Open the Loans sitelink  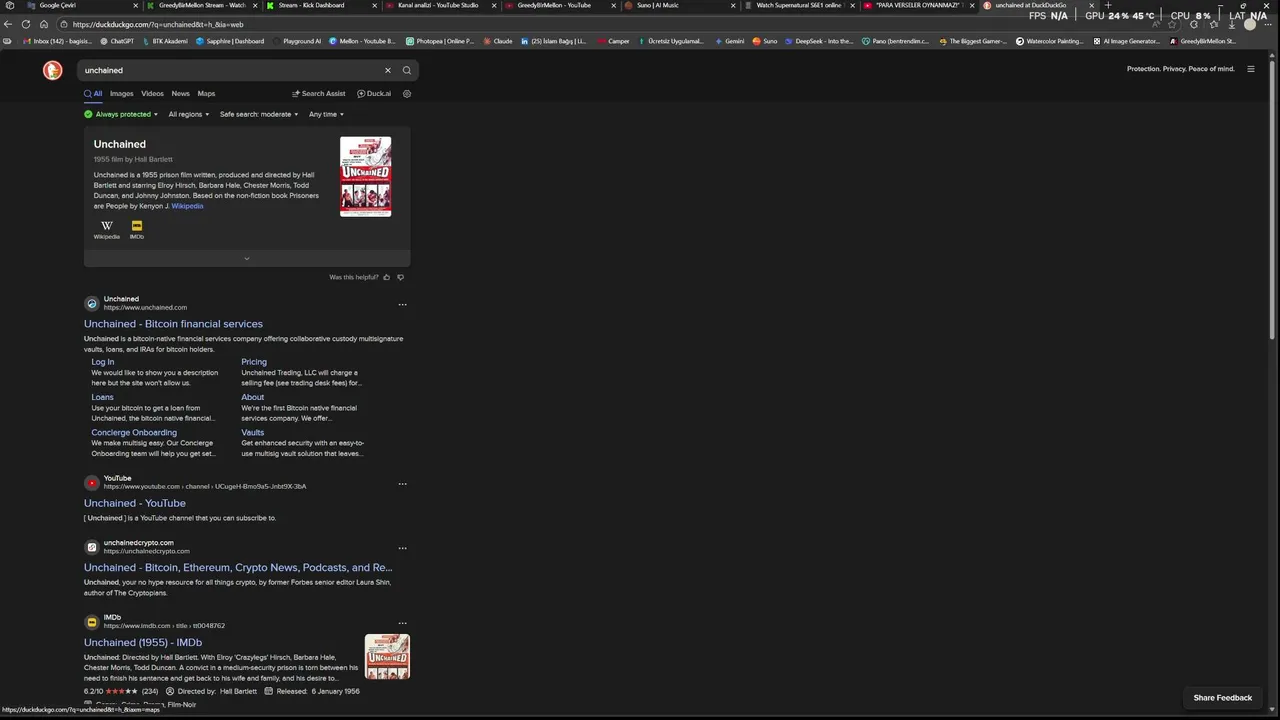(102, 397)
